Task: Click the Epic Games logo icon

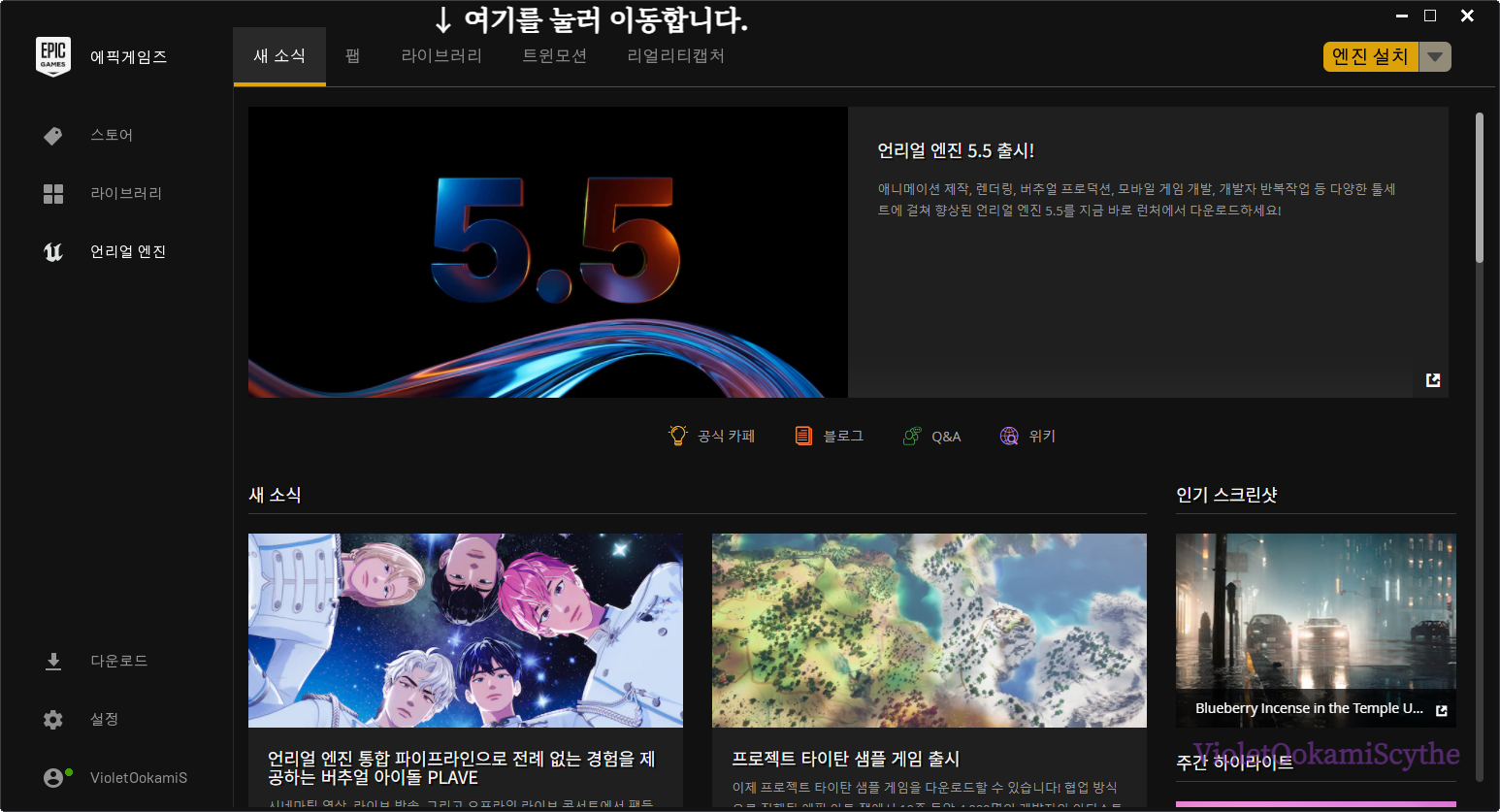Action: (53, 56)
